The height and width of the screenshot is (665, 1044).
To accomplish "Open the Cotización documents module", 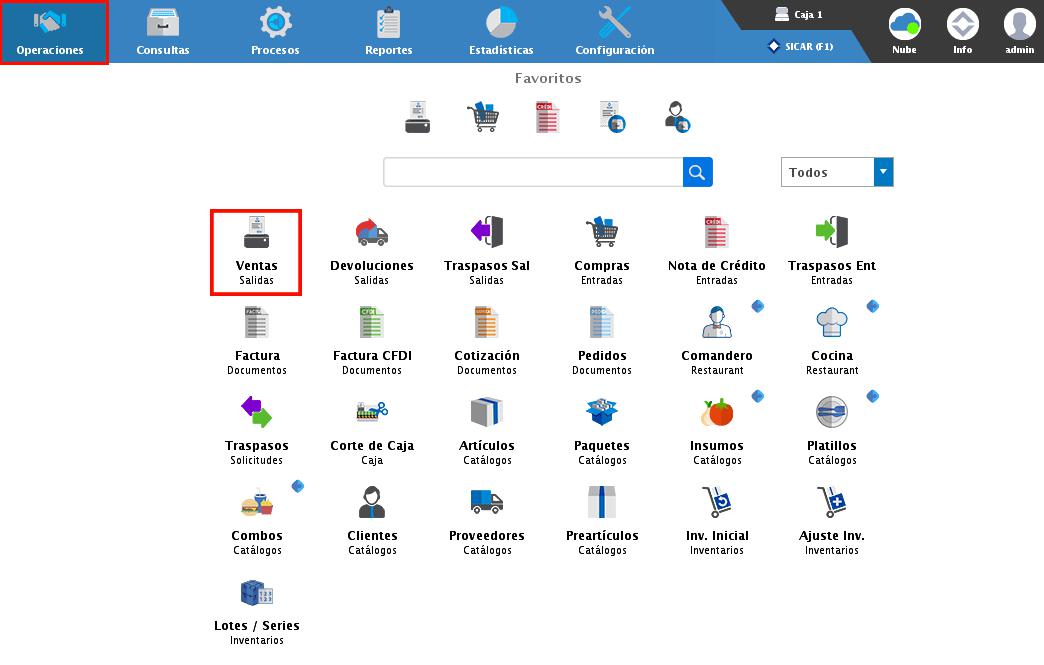I will (x=486, y=340).
